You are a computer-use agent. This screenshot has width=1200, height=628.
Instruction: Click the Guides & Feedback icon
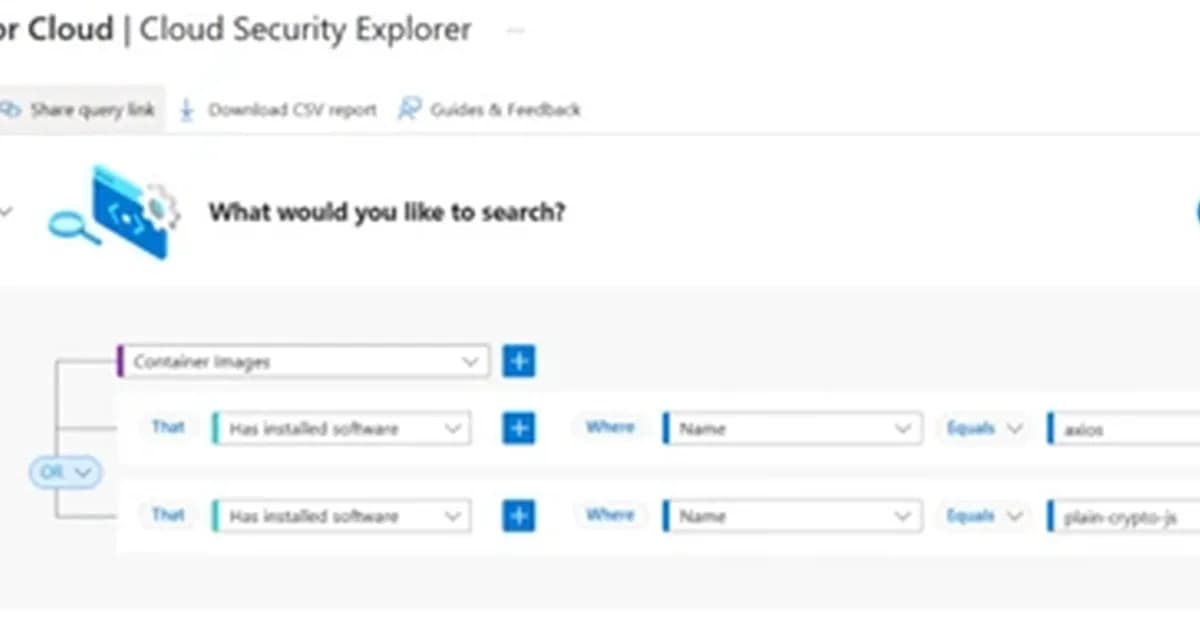tap(409, 109)
